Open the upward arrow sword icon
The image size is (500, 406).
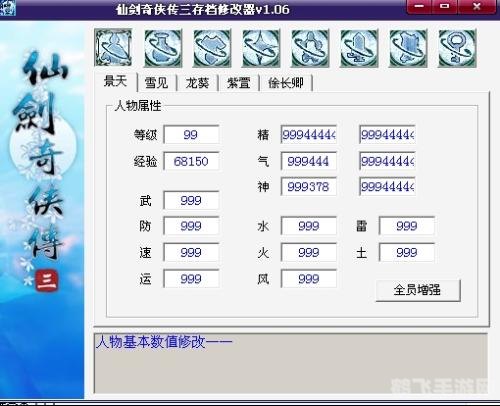click(x=359, y=48)
